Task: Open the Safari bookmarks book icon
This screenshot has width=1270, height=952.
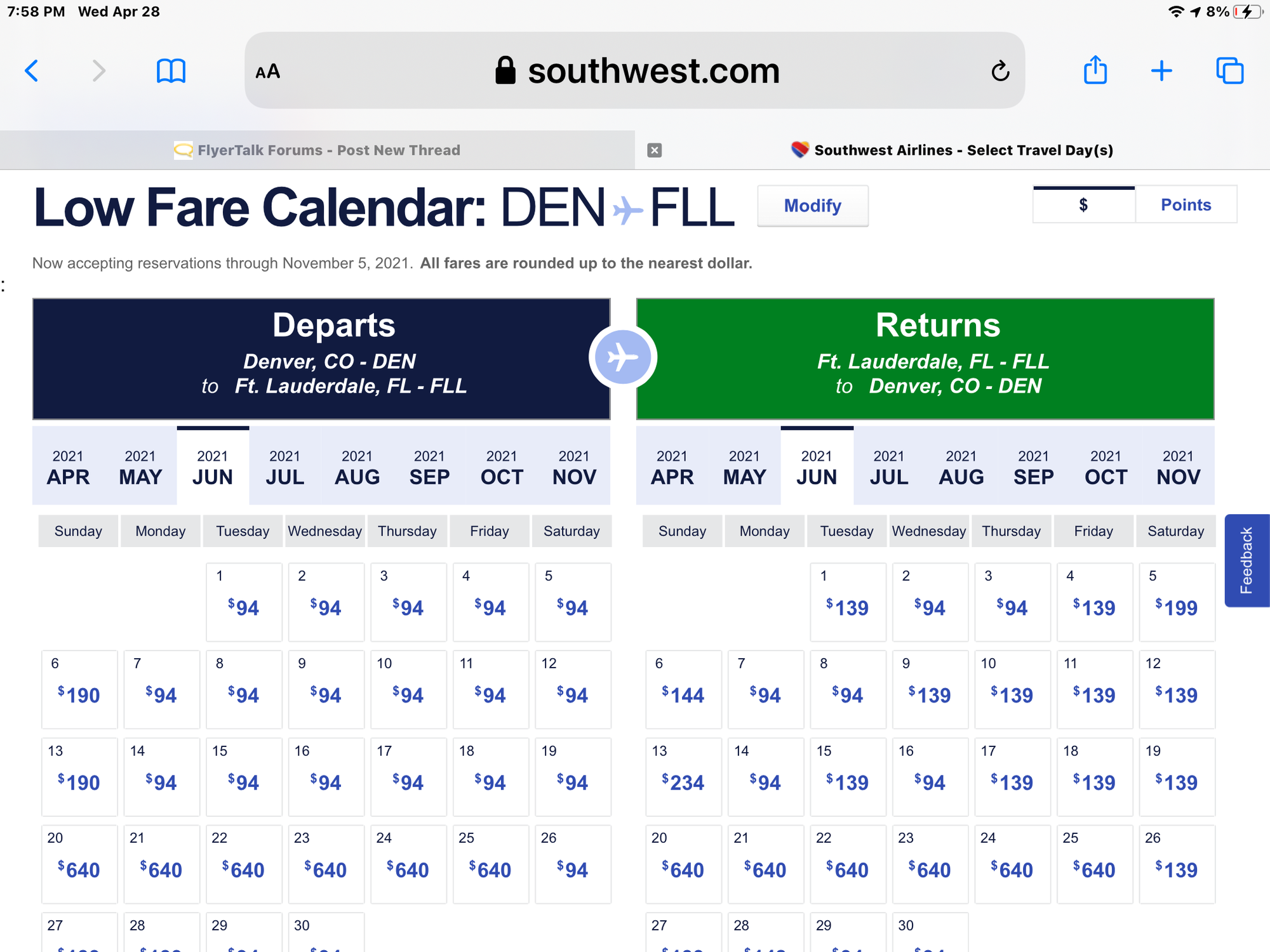Action: [x=171, y=70]
